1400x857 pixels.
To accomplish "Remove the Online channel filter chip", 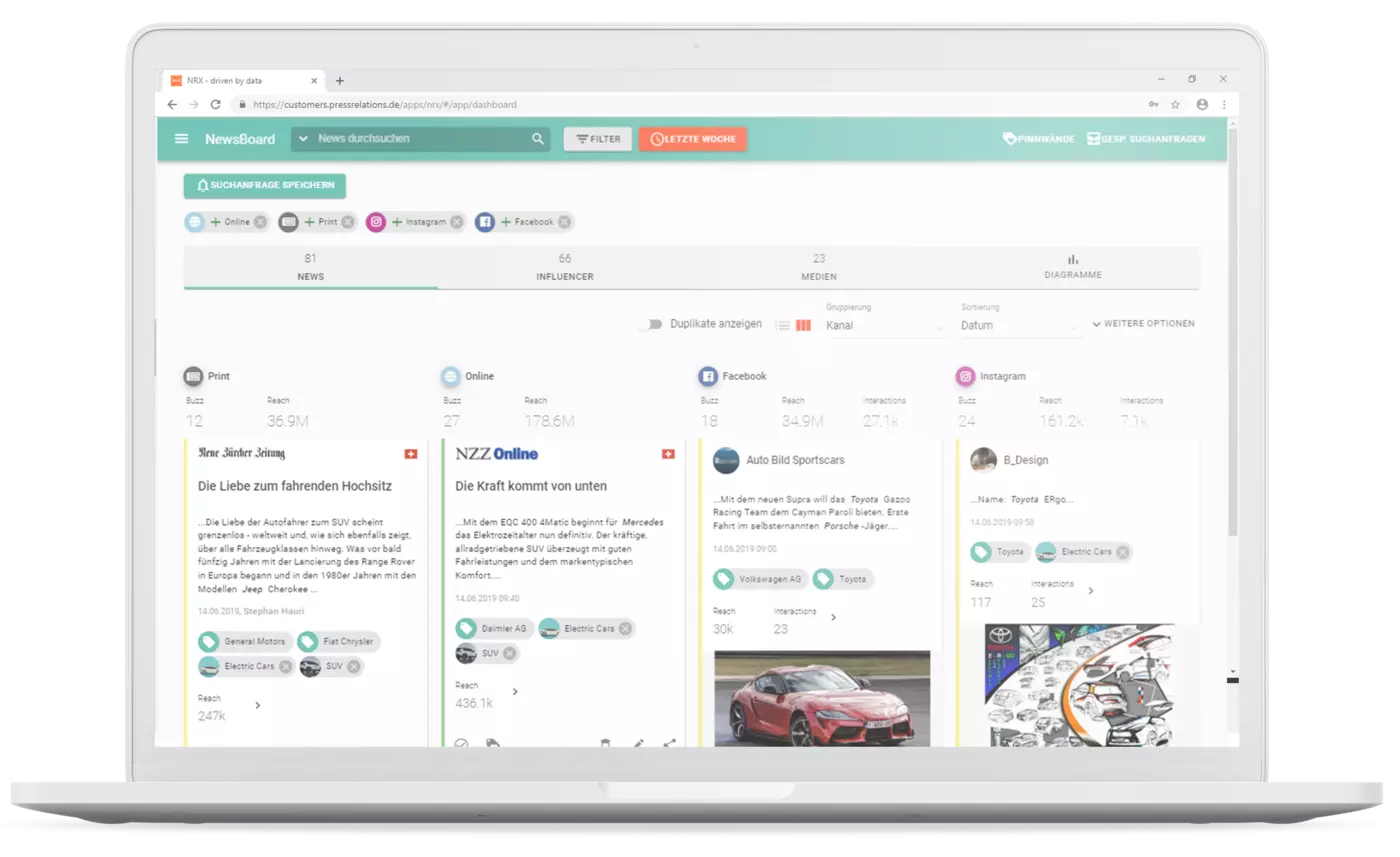I will pos(260,222).
